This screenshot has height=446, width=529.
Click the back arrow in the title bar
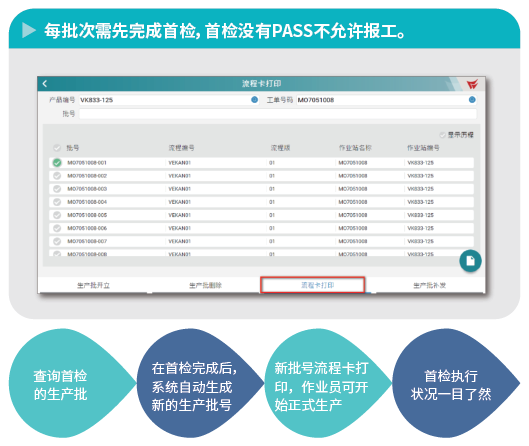[45, 84]
